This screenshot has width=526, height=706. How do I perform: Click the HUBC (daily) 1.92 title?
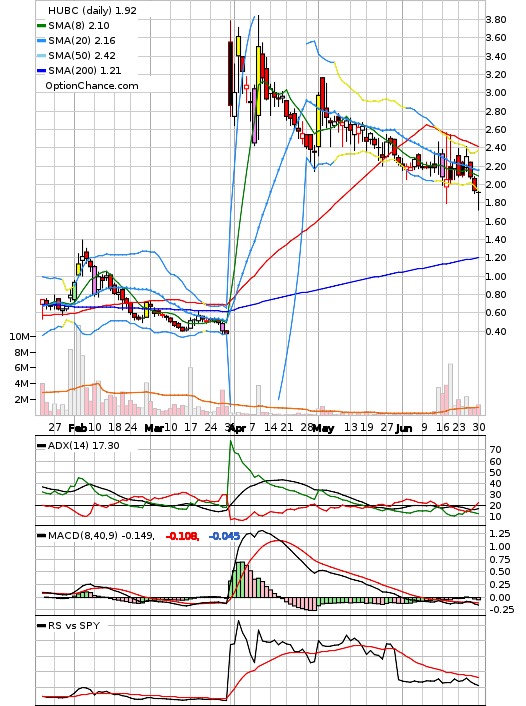pyautogui.click(x=92, y=10)
